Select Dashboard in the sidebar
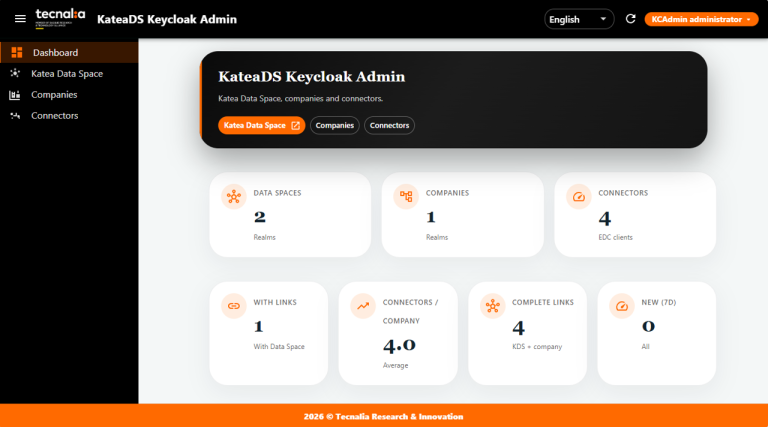 (69, 52)
